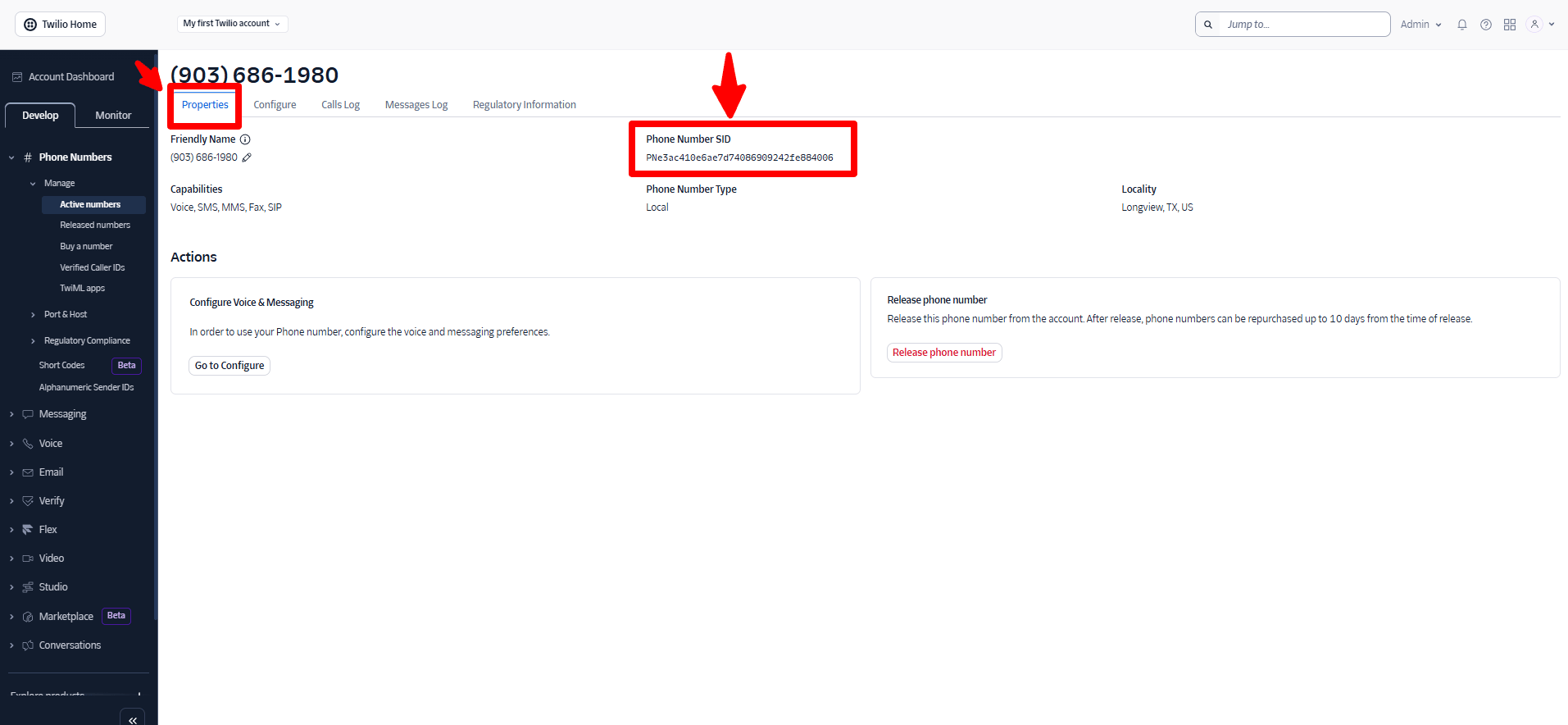Switch to the Configure tab

point(275,105)
